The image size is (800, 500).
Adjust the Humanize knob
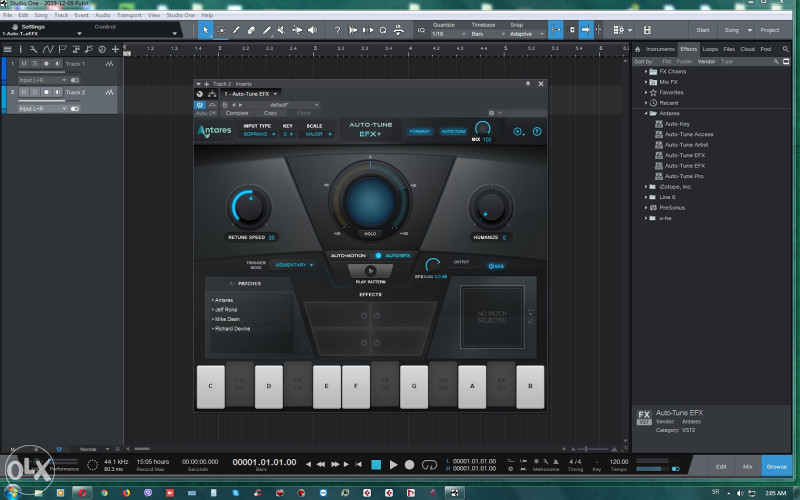tap(491, 208)
